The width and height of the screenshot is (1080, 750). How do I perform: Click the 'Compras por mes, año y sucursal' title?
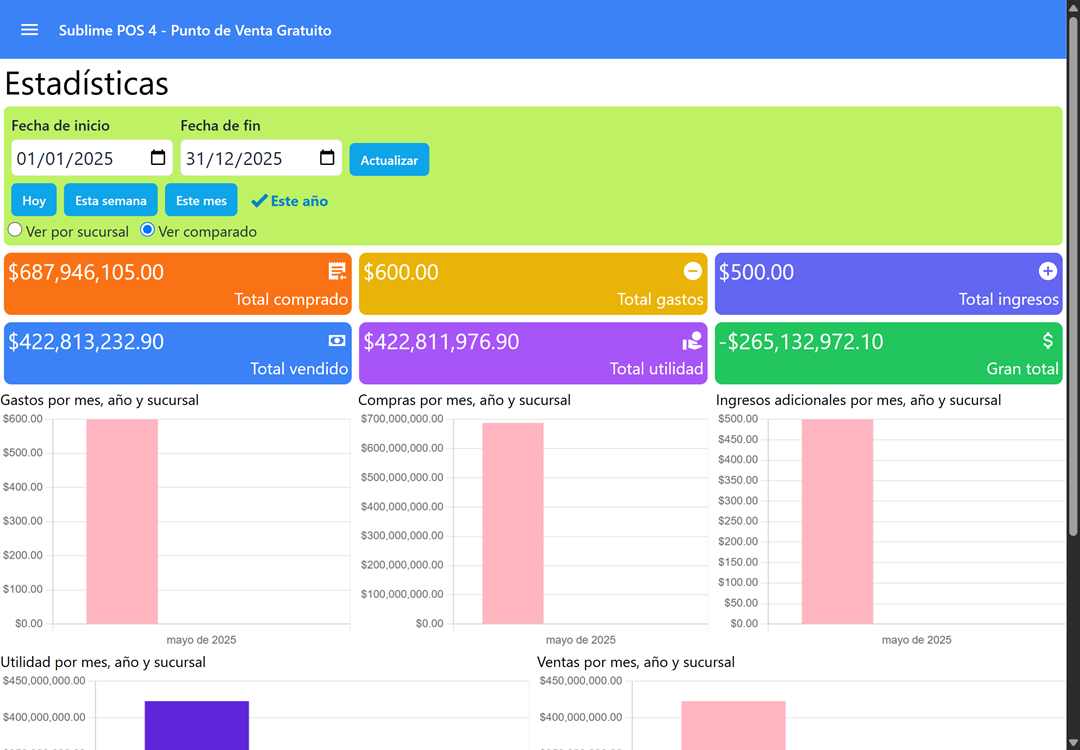coord(464,400)
